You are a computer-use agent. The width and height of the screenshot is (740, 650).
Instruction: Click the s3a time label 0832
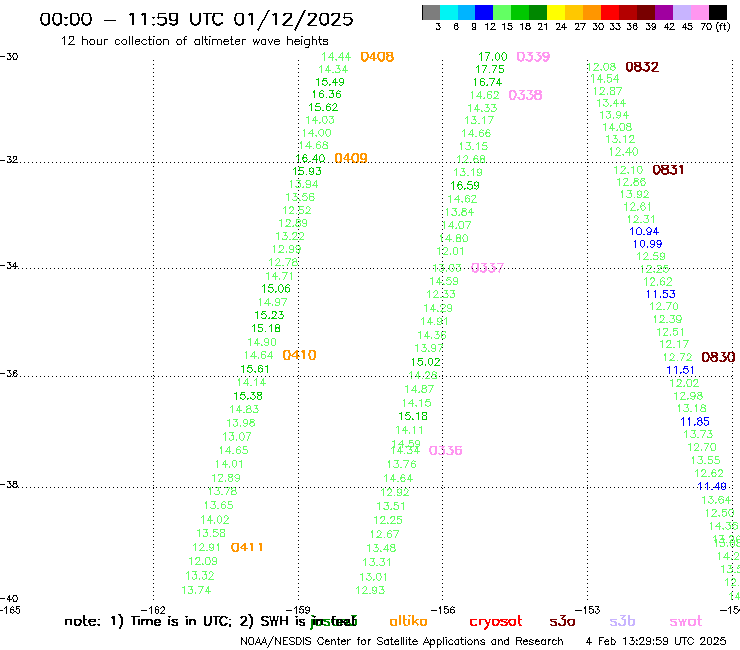[642, 67]
